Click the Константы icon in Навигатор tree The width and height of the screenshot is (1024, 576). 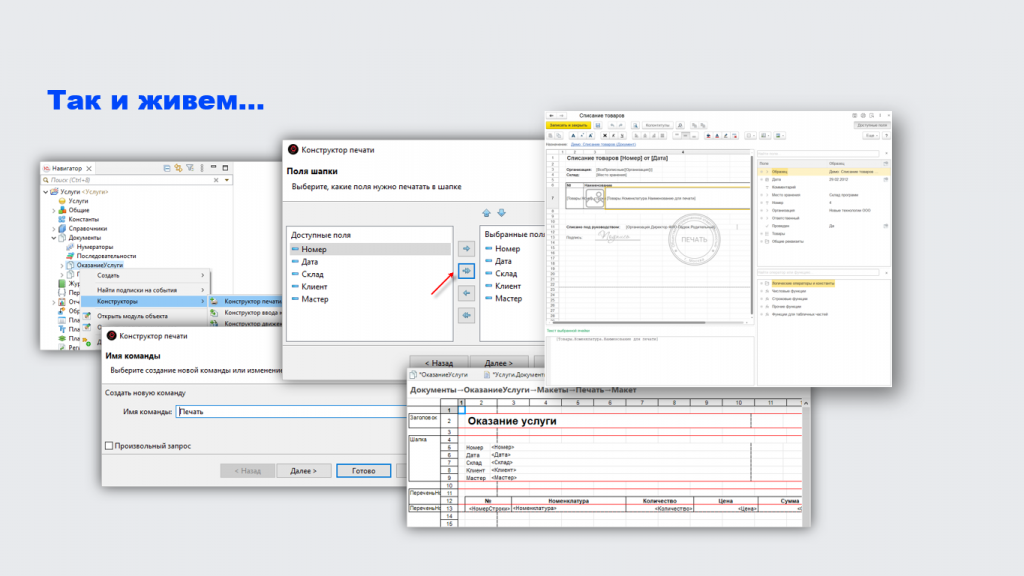[x=62, y=219]
